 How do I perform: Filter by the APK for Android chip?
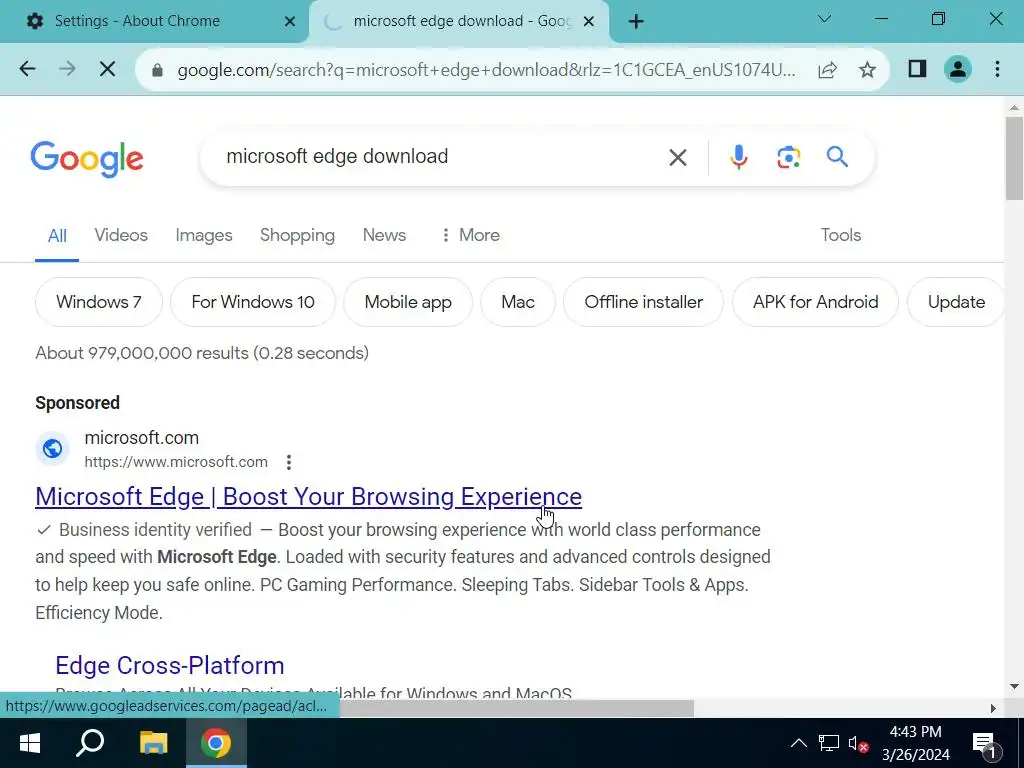[815, 302]
